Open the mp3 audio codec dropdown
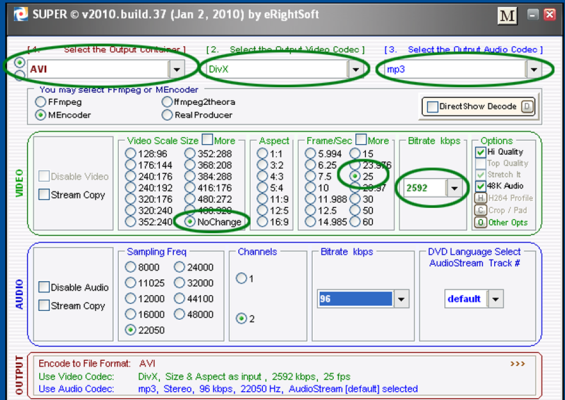This screenshot has height=400, width=565. (534, 69)
